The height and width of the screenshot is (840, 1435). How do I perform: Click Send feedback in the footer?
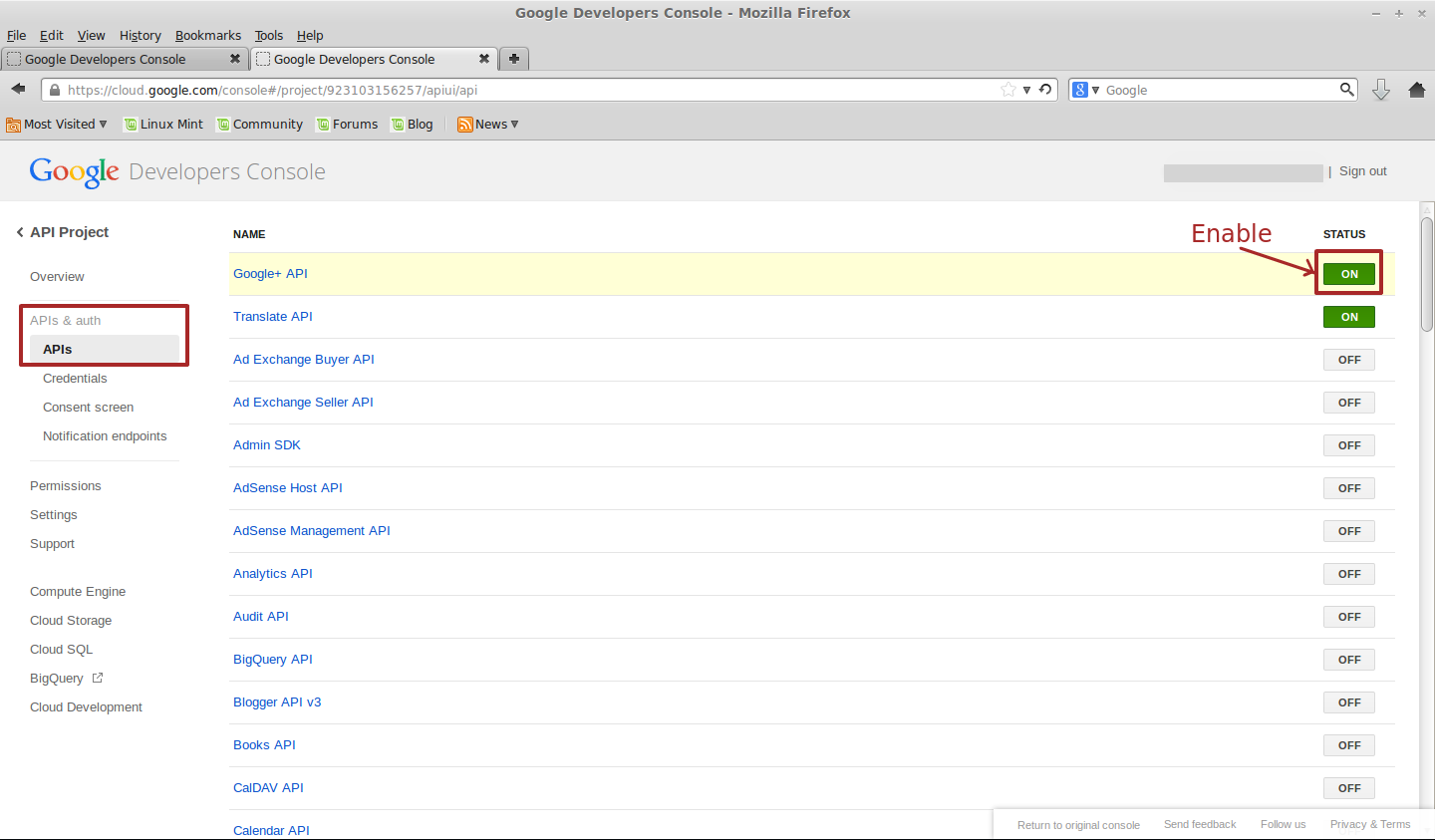coord(1200,825)
